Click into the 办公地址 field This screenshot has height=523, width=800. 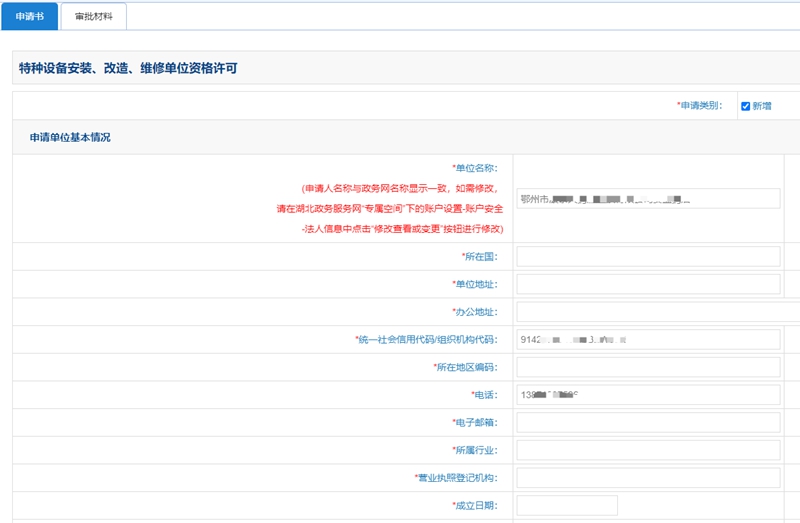[657, 312]
